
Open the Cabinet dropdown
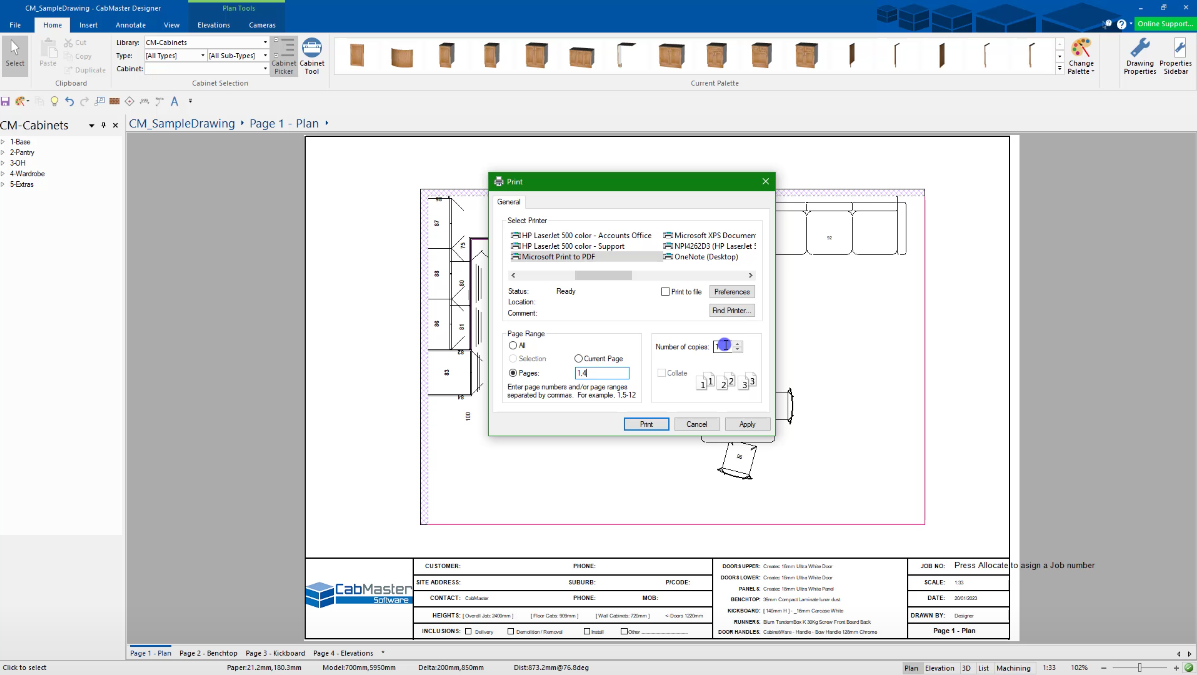click(x=265, y=68)
